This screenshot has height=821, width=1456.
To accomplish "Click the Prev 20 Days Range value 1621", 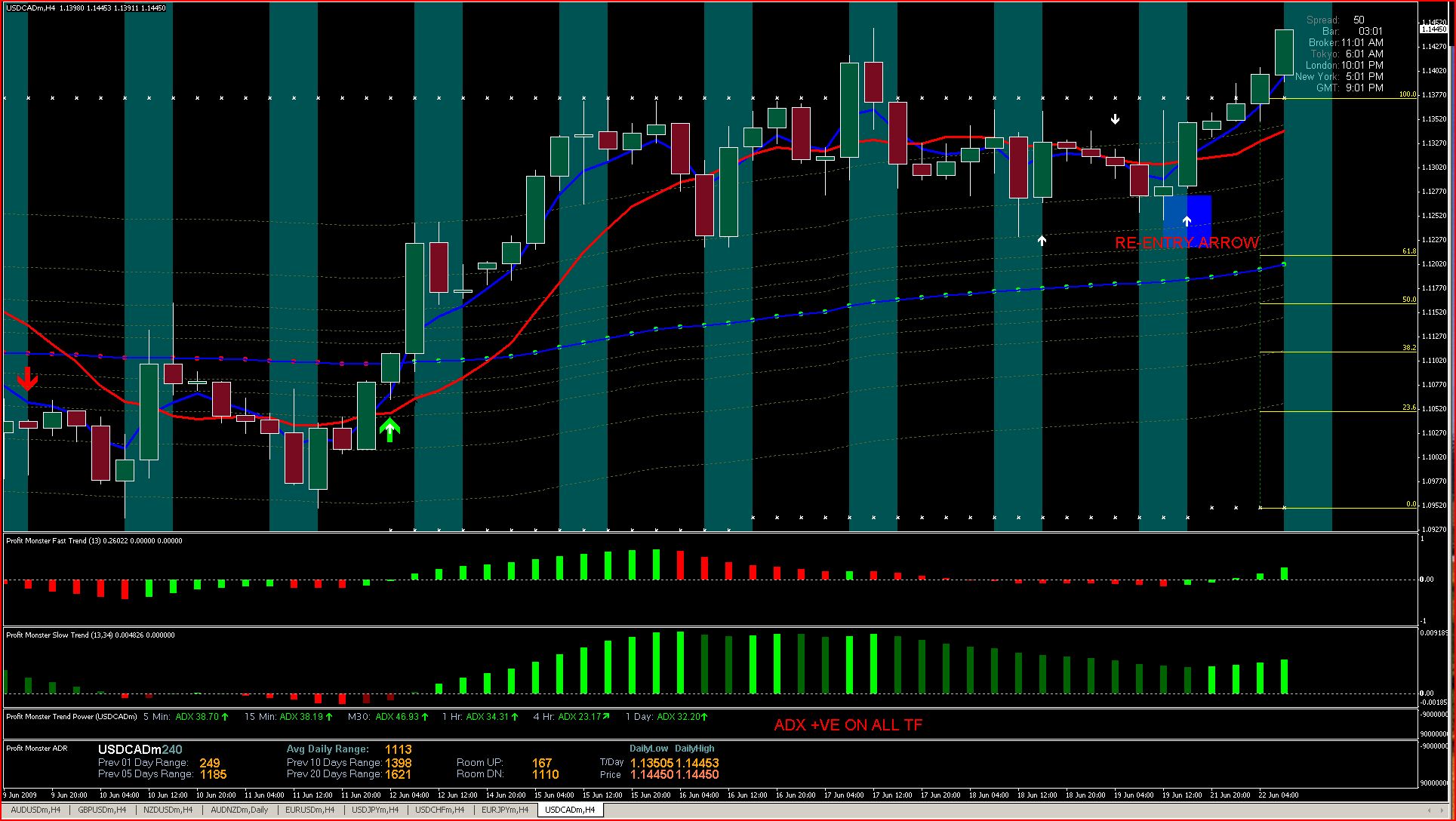I will tap(399, 774).
